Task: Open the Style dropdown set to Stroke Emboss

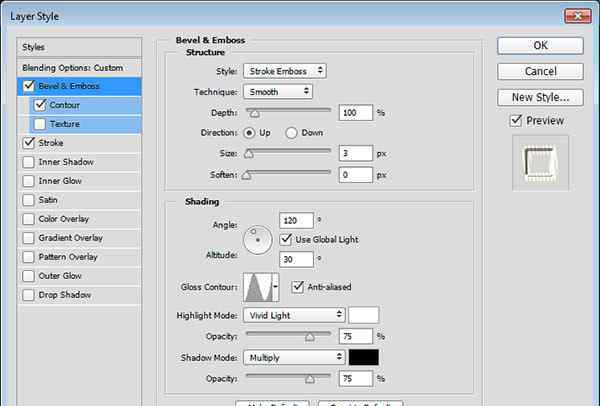Action: 285,71
